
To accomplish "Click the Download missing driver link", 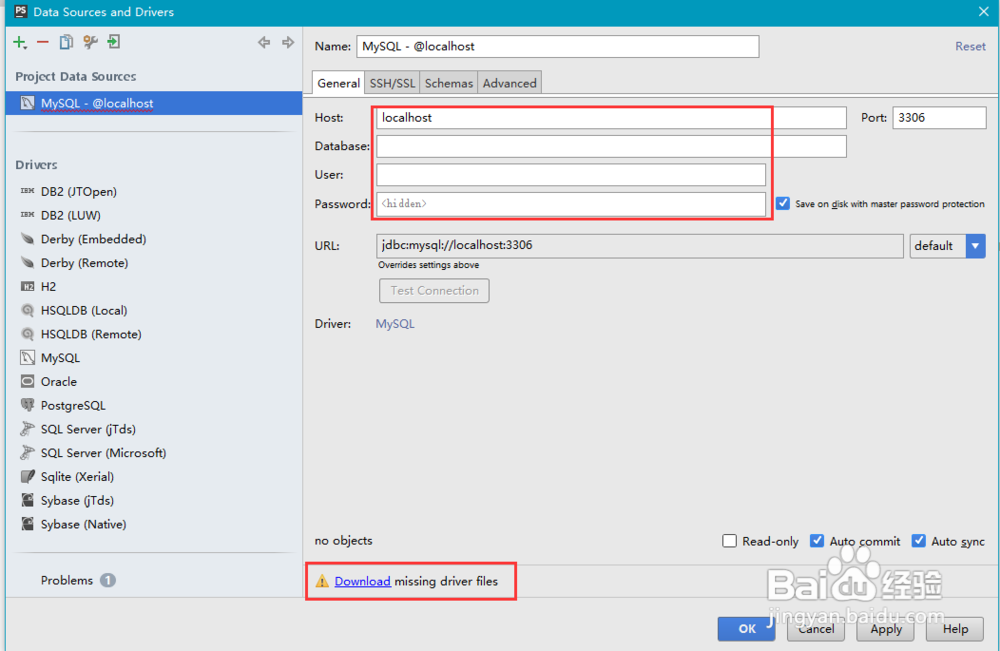I will pyautogui.click(x=362, y=581).
